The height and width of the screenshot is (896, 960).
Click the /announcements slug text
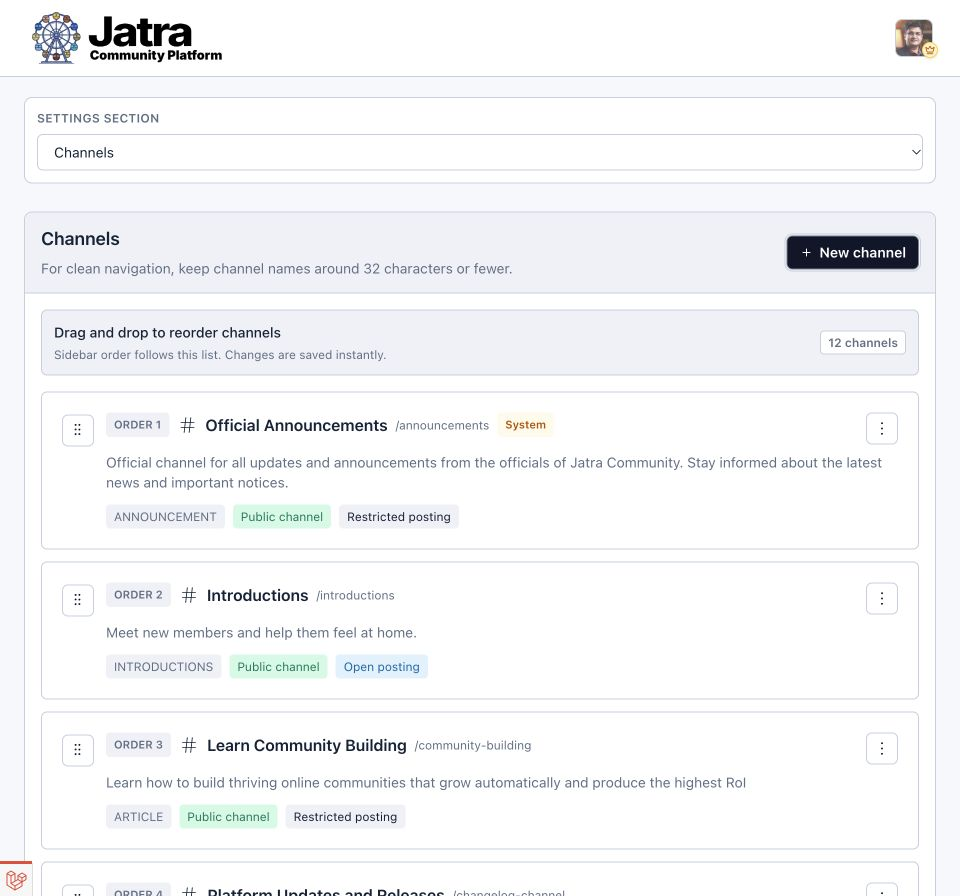442,426
